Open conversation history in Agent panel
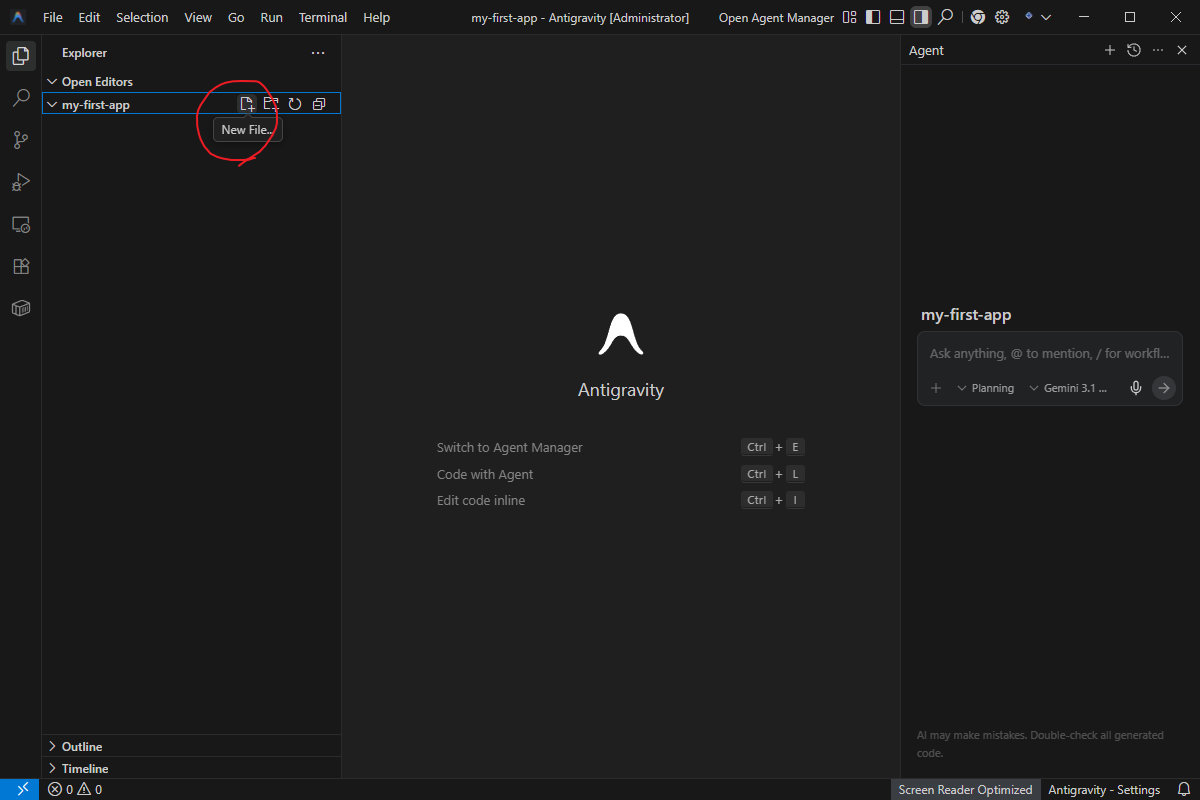 [x=1133, y=50]
